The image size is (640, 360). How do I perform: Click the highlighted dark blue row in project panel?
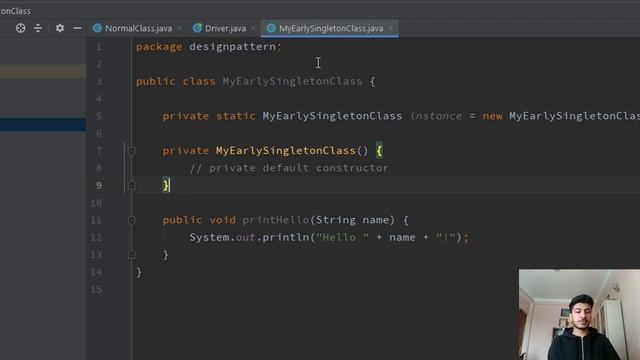pos(43,124)
